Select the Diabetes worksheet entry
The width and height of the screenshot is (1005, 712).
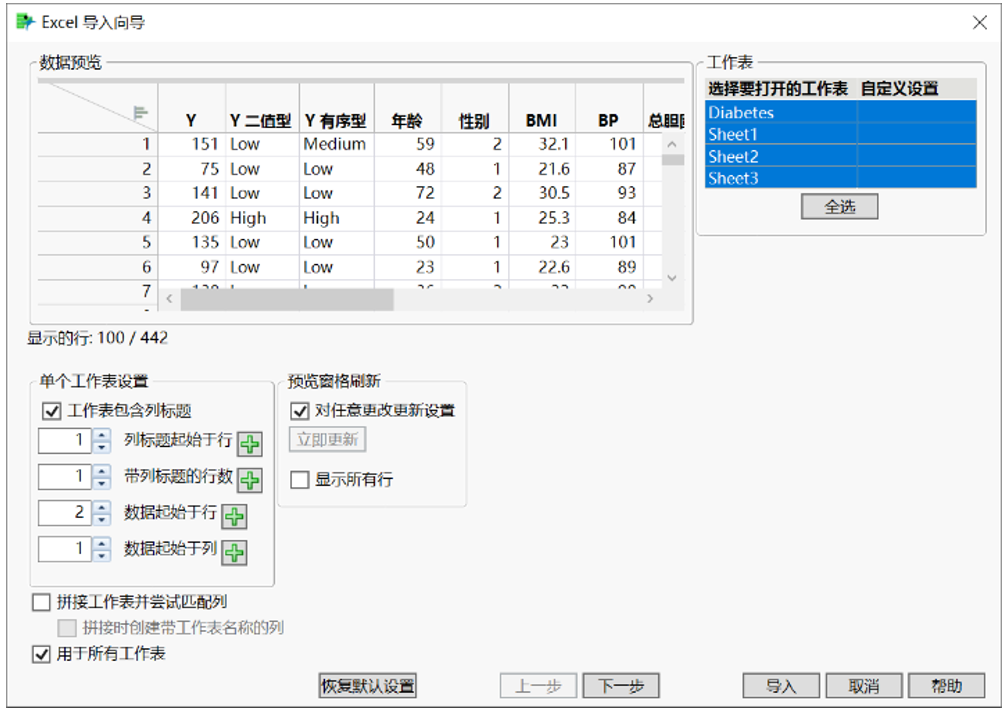740,113
